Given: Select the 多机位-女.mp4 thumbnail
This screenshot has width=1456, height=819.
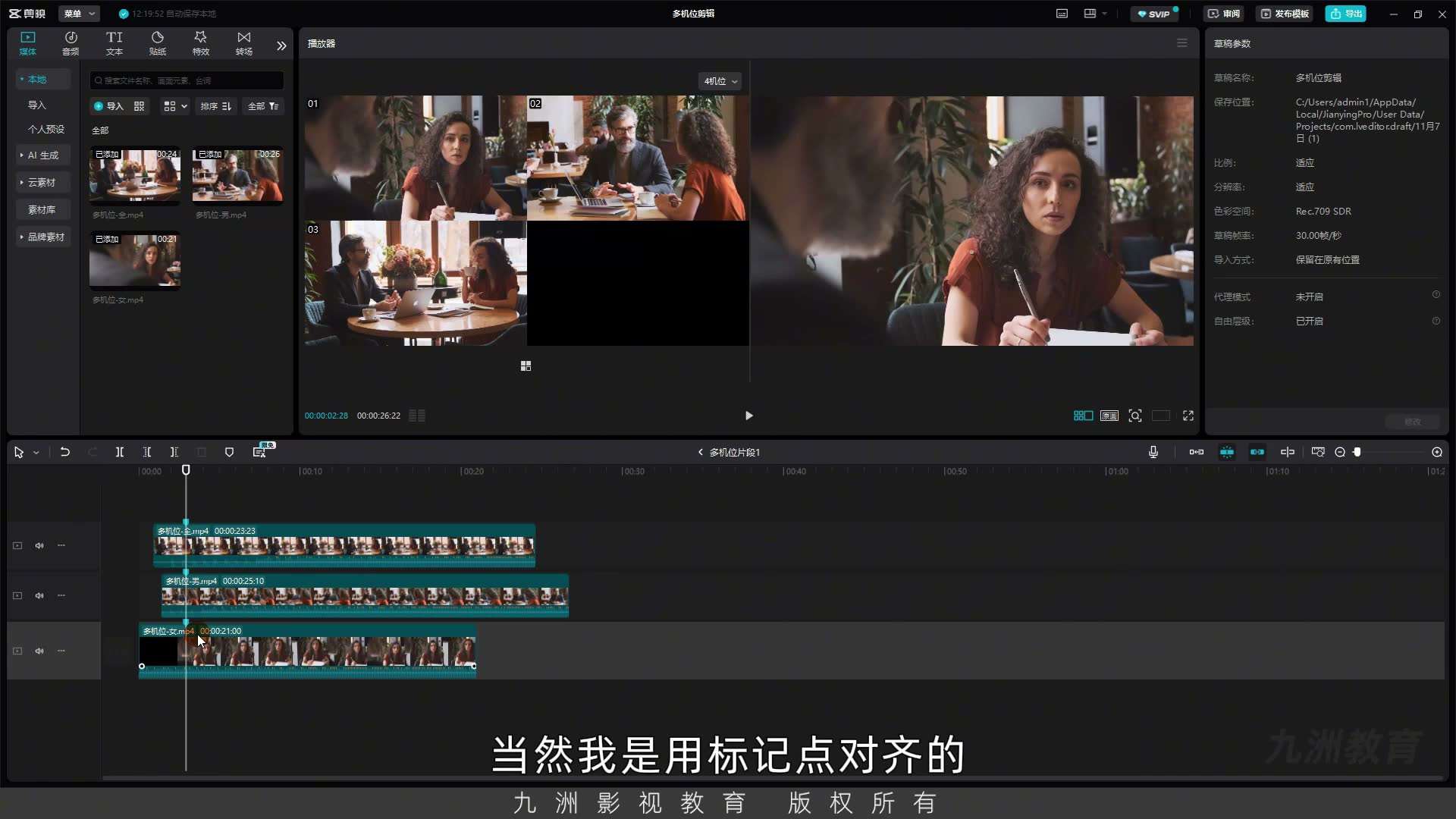Looking at the screenshot, I should click(135, 260).
